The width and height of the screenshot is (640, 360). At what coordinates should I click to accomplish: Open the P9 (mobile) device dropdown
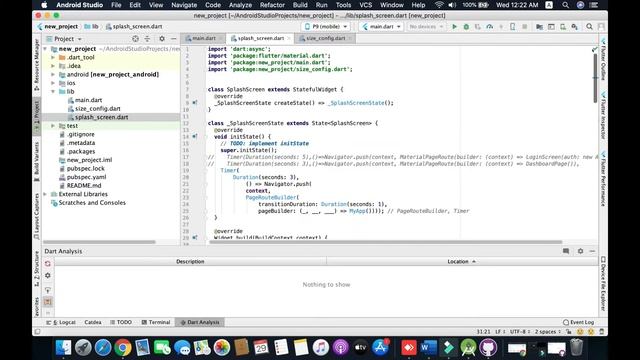326,27
